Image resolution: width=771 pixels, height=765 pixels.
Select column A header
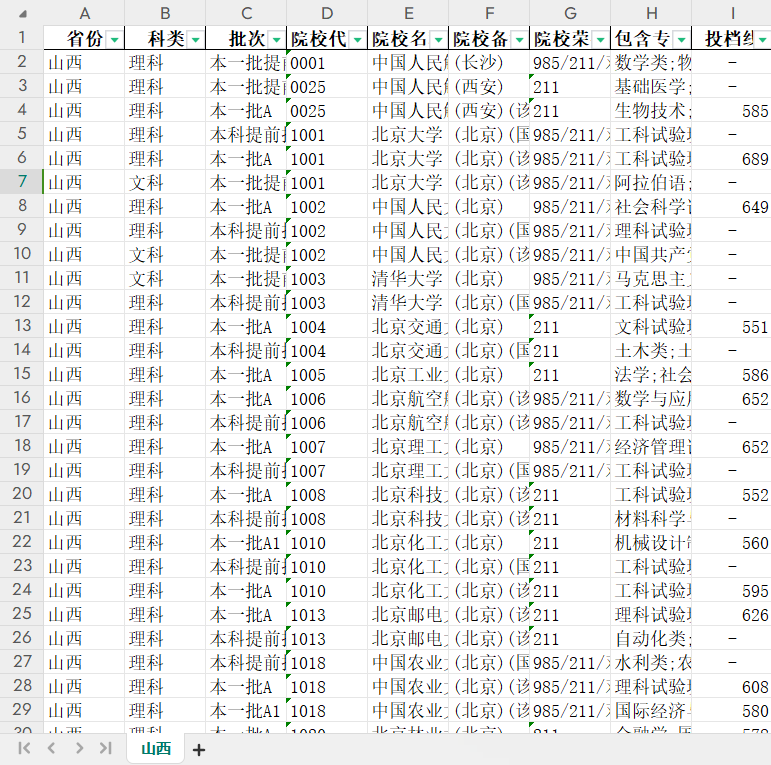click(x=84, y=13)
